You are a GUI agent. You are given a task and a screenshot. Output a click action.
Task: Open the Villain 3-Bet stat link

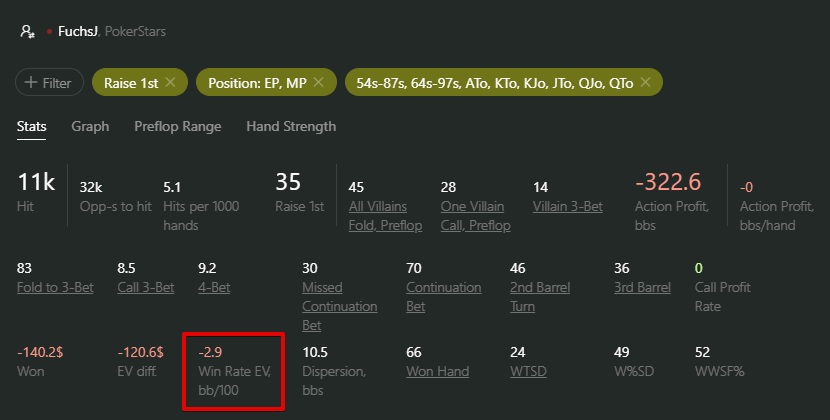567,206
